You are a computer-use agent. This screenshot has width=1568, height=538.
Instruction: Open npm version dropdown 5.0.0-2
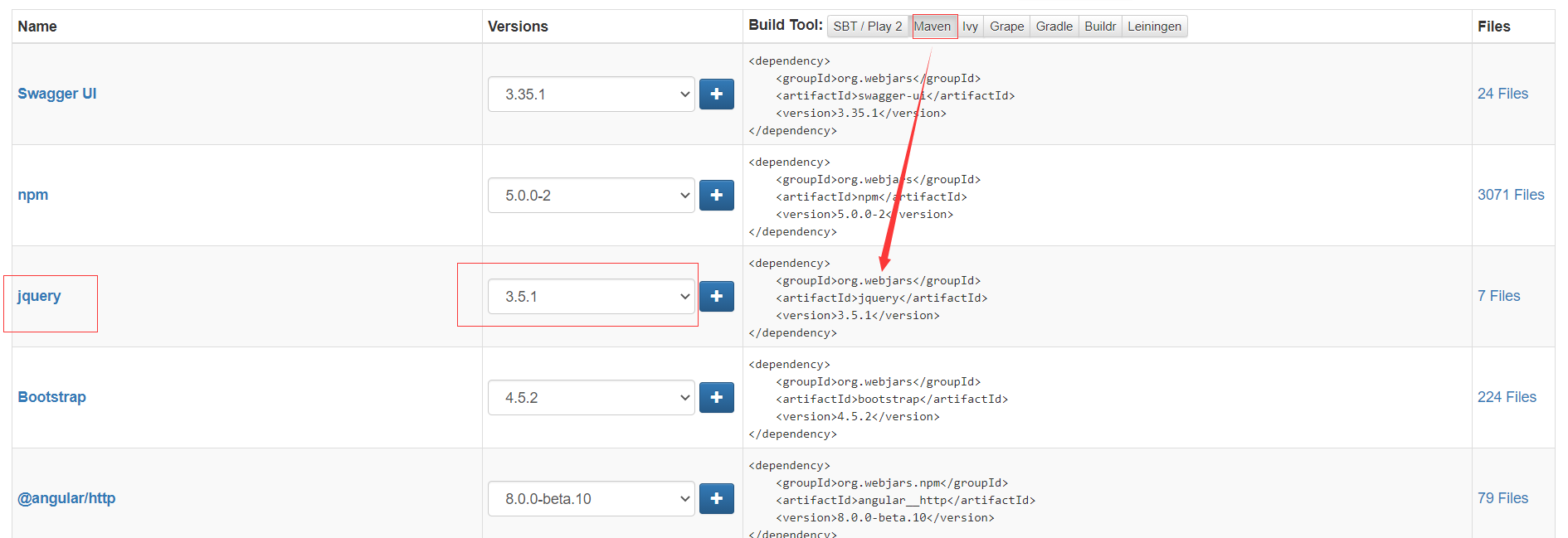[x=592, y=196]
